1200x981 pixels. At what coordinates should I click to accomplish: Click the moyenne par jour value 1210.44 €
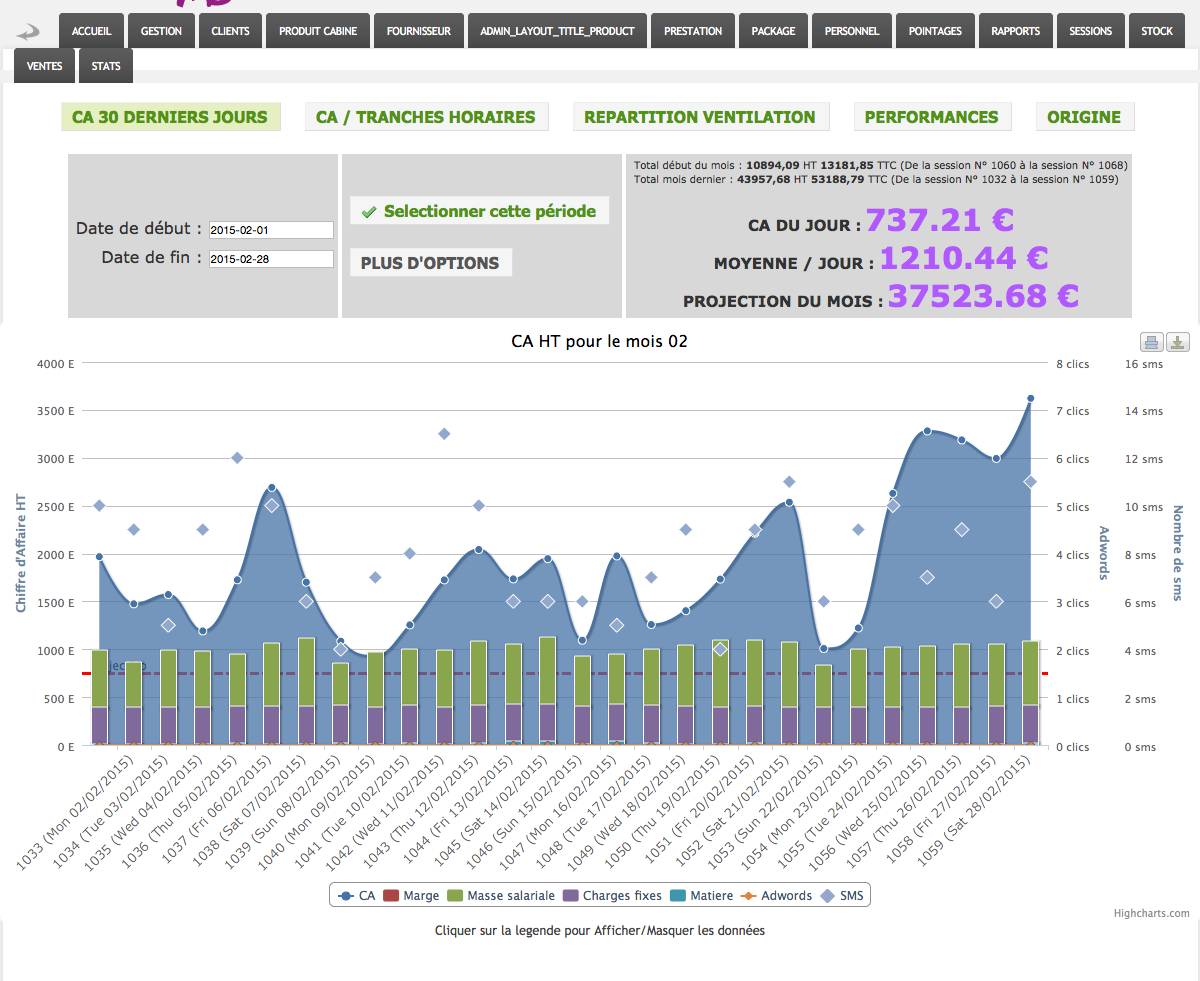click(964, 259)
